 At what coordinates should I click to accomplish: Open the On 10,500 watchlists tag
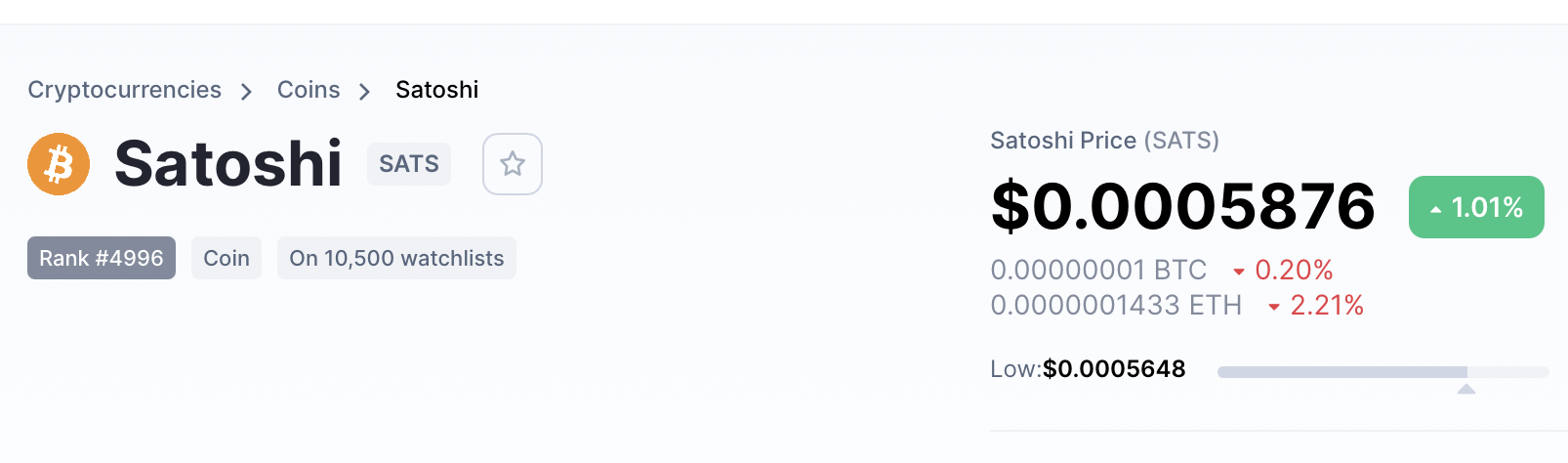click(396, 258)
